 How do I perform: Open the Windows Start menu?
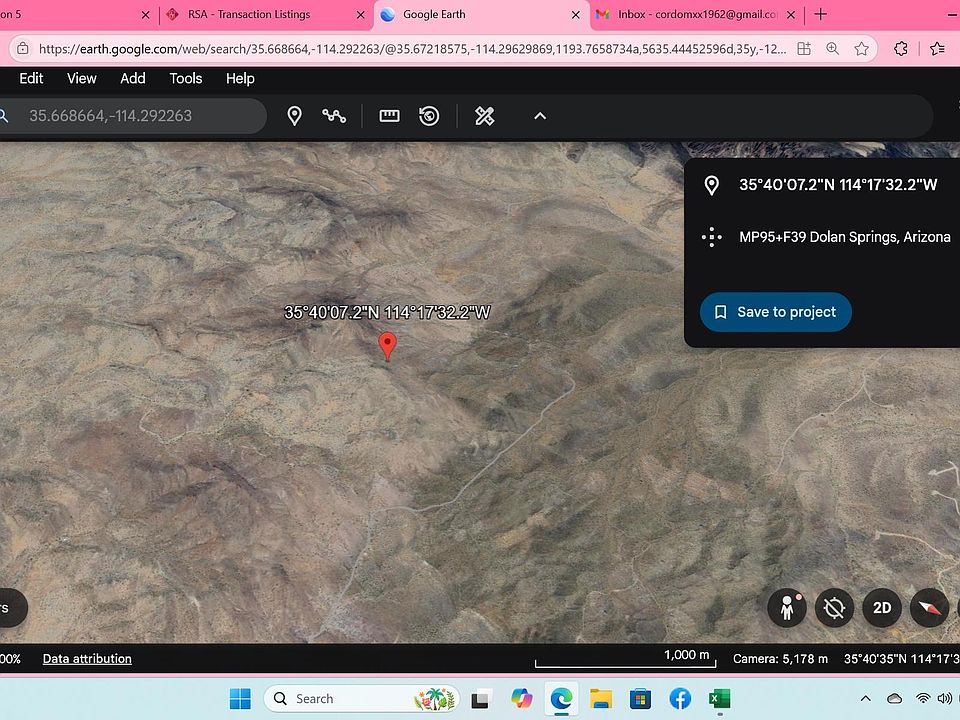[x=240, y=699]
